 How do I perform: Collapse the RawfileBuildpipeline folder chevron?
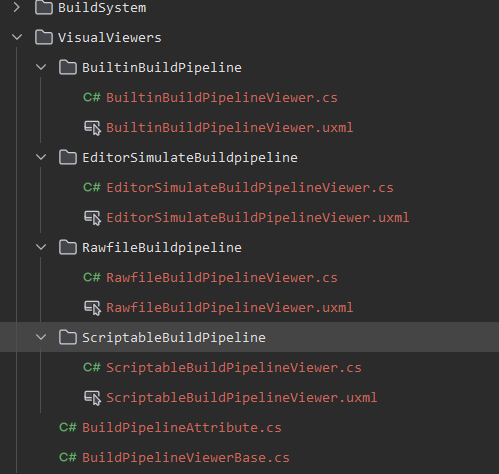tap(41, 247)
